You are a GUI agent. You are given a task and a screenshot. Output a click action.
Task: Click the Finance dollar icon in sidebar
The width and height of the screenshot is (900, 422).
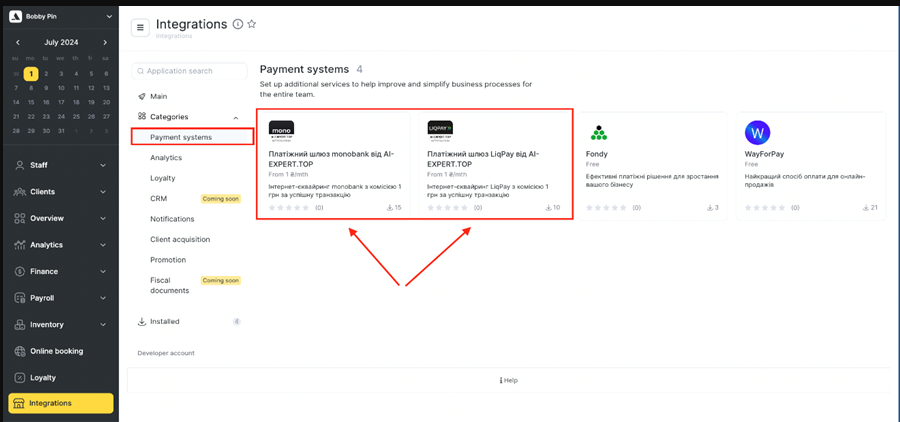20,272
